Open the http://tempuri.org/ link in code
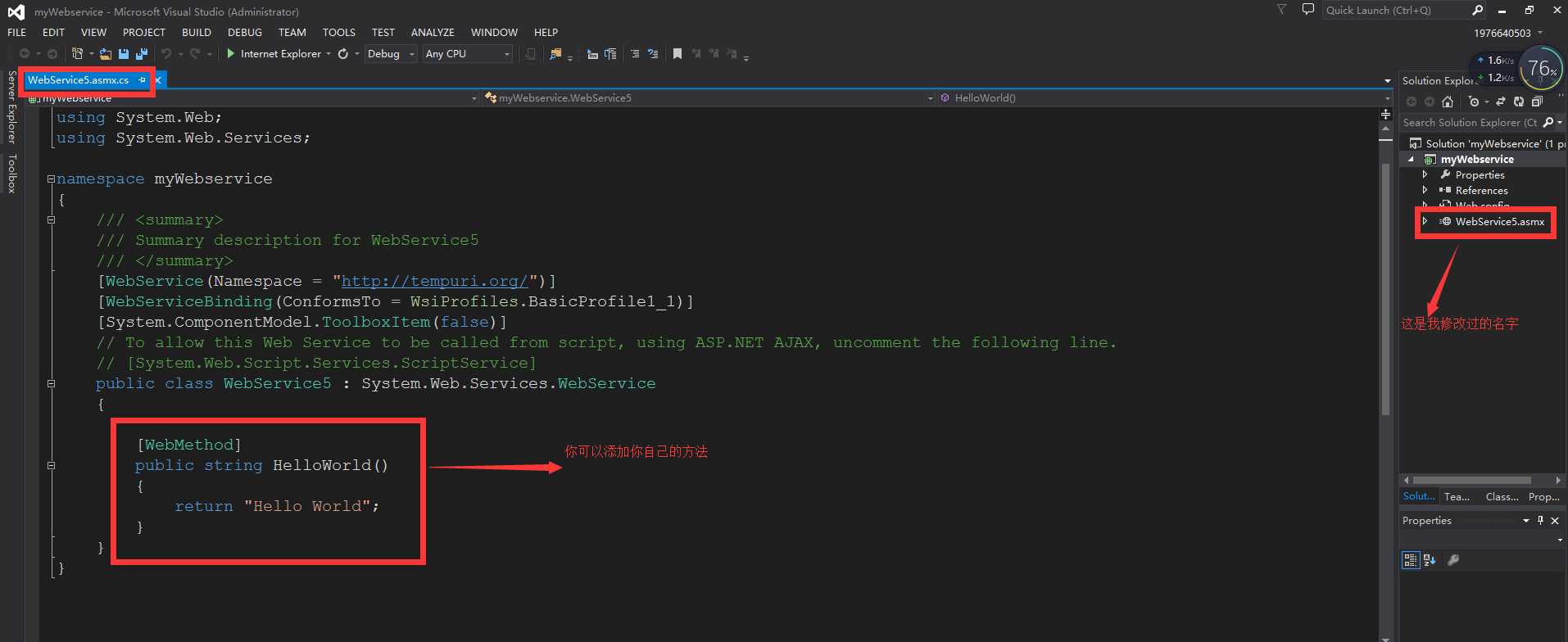 pos(434,281)
